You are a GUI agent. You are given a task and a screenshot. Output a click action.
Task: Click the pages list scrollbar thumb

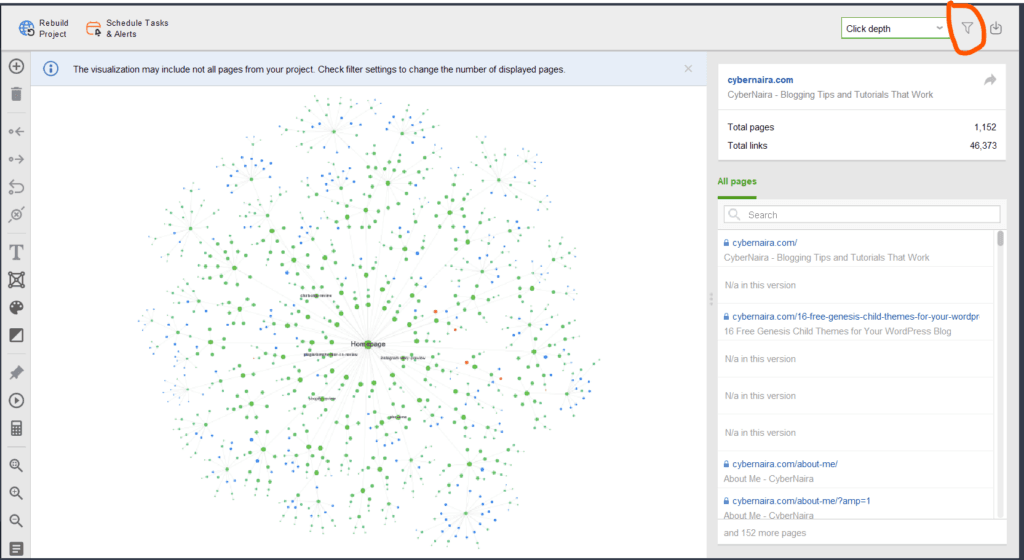(x=1000, y=239)
